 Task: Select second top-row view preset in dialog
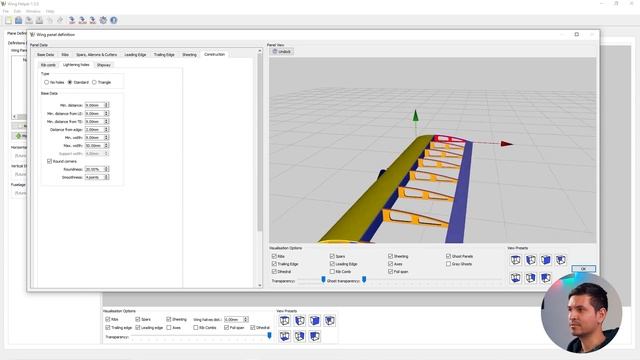coord(531,260)
